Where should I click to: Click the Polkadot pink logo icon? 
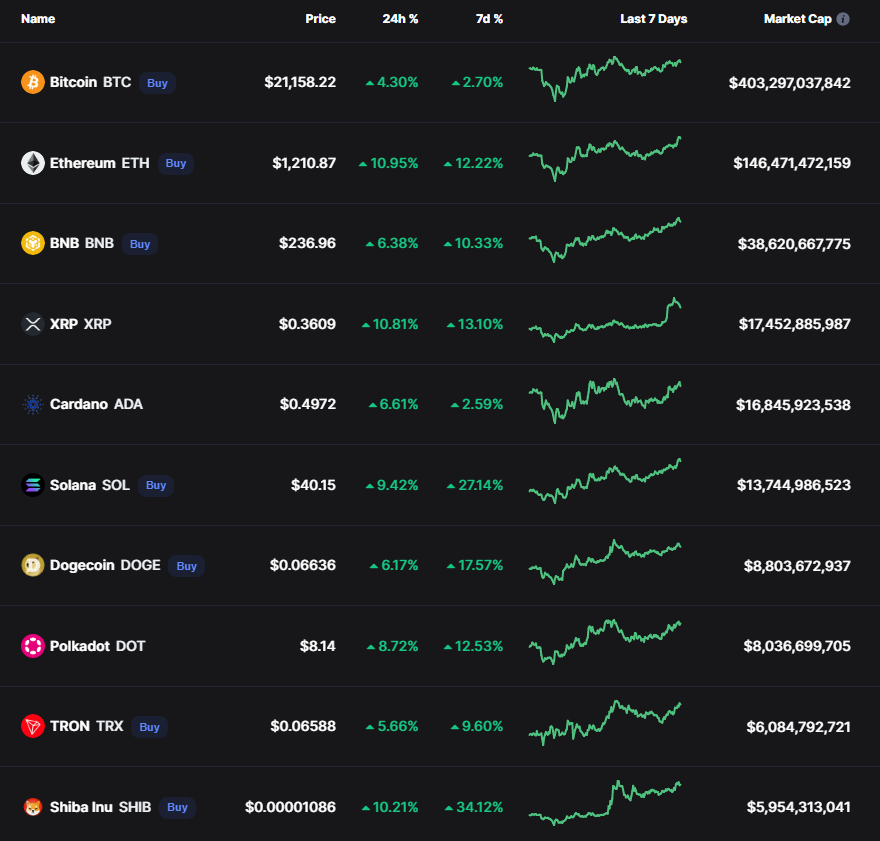click(x=33, y=646)
